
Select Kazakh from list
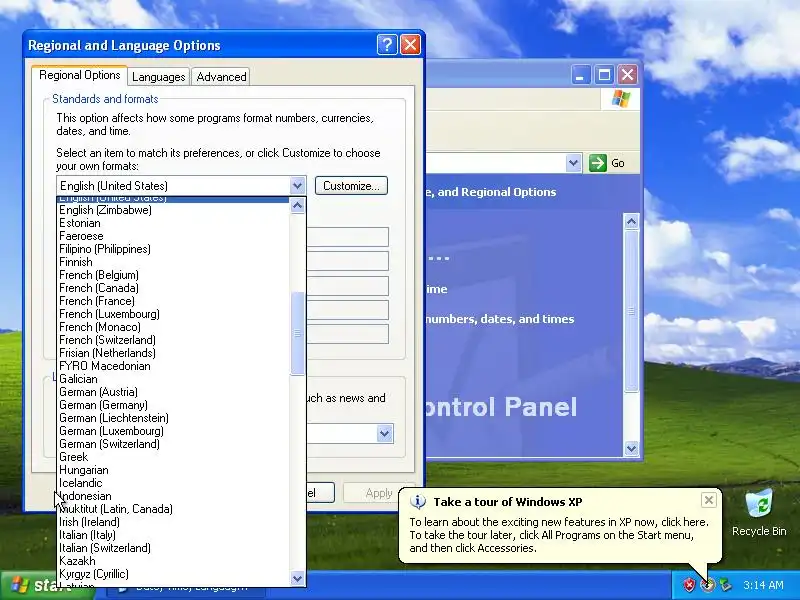(173, 561)
